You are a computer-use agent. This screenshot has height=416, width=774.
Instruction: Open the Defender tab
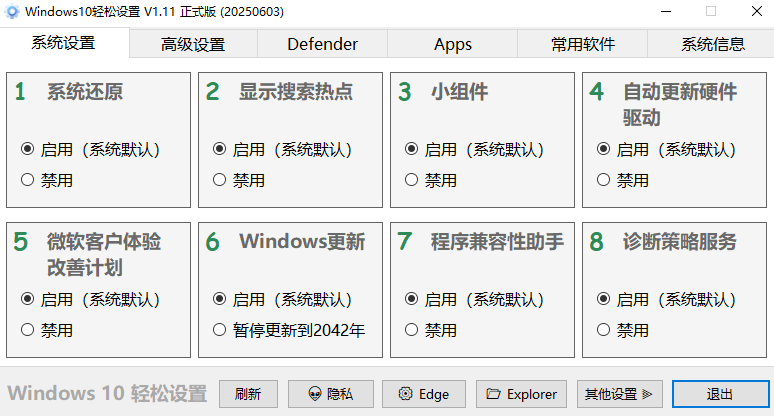(322, 44)
